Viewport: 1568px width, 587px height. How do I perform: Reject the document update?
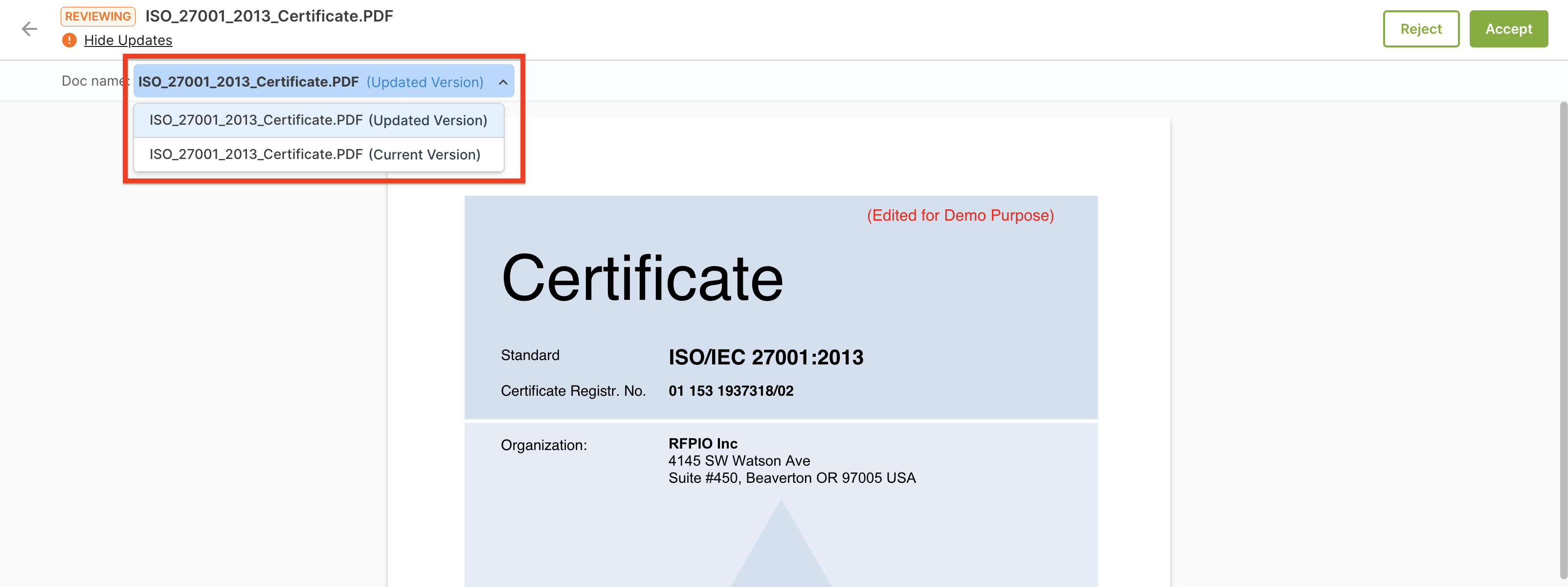tap(1421, 29)
